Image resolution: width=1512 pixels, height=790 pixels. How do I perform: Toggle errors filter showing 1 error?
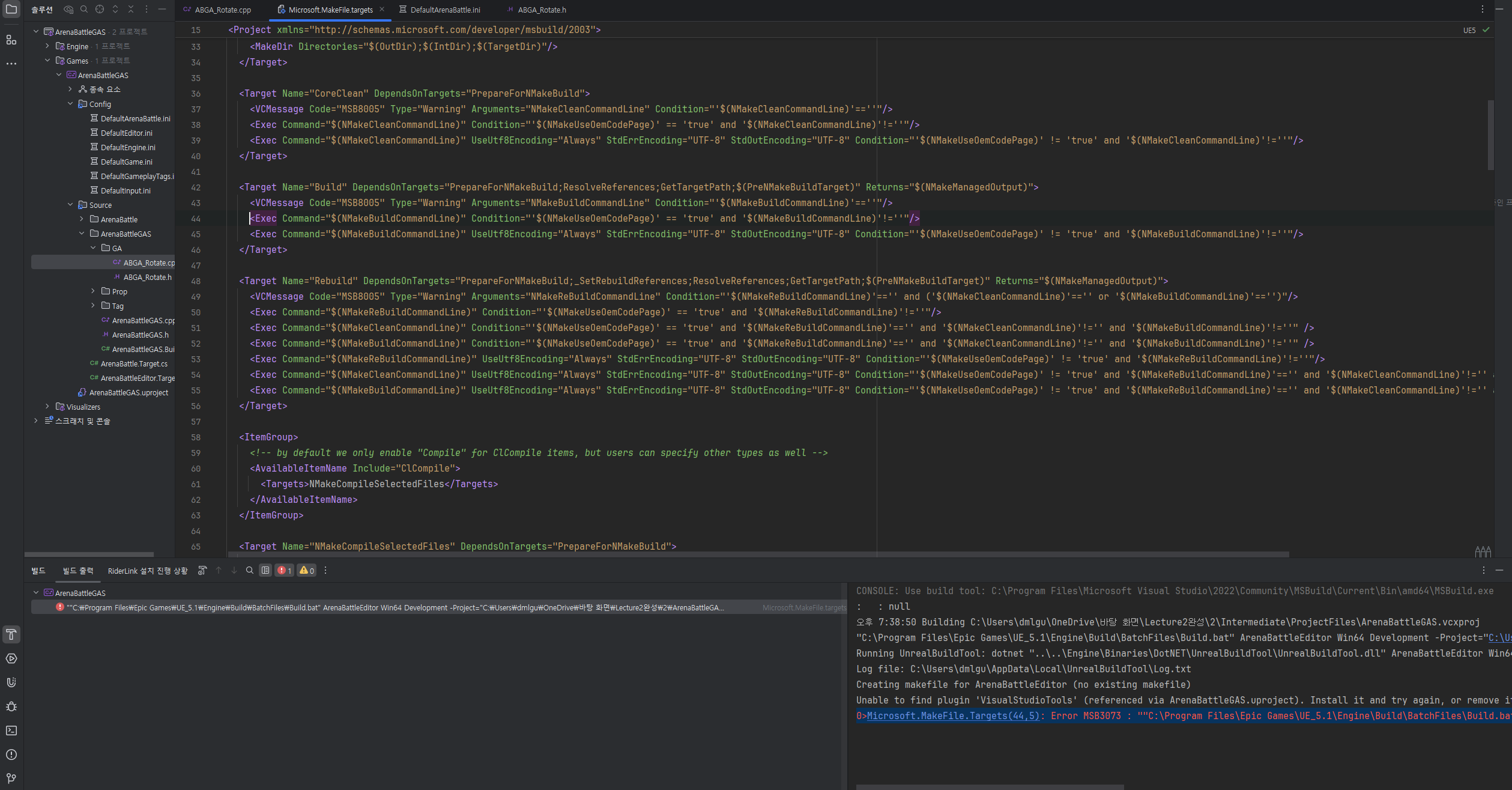(285, 571)
